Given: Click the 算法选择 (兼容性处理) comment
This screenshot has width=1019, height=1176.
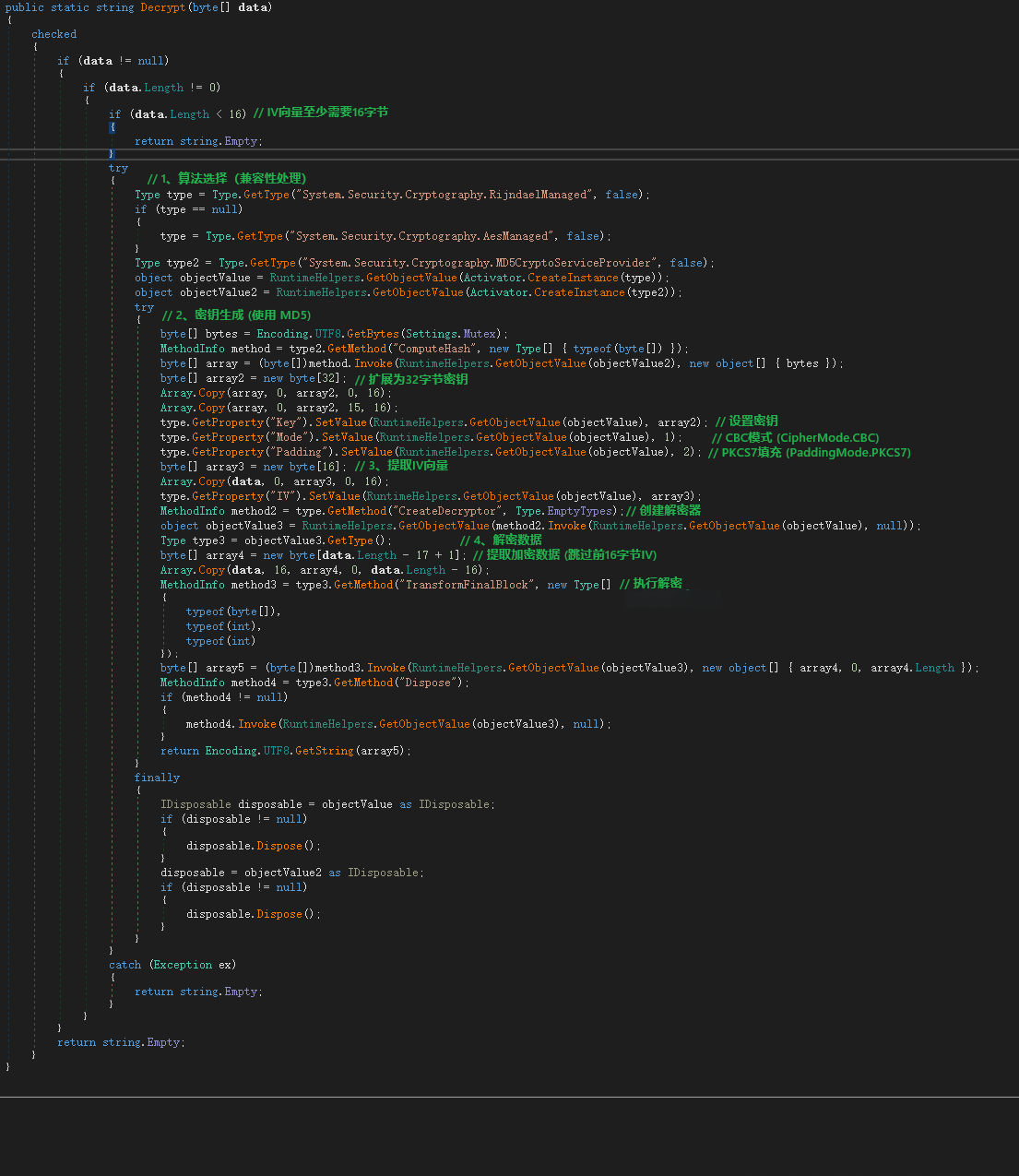Looking at the screenshot, I should point(227,178).
